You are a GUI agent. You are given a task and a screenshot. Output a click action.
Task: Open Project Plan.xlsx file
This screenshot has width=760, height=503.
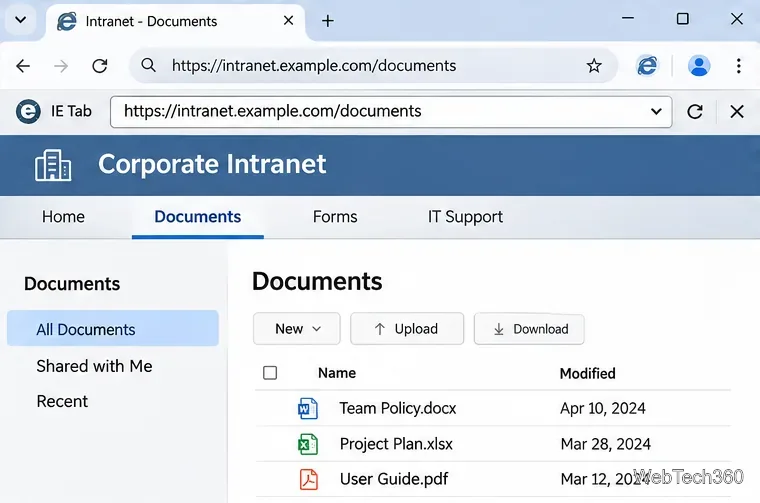pos(396,444)
